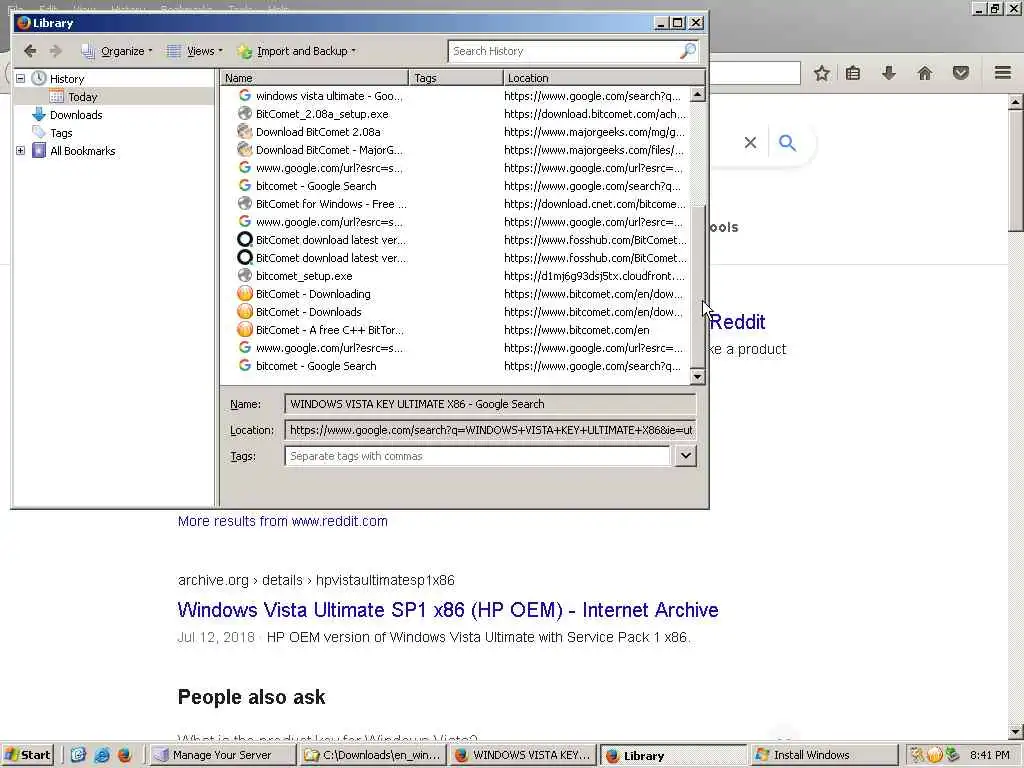Open the Organize menu

point(117,51)
